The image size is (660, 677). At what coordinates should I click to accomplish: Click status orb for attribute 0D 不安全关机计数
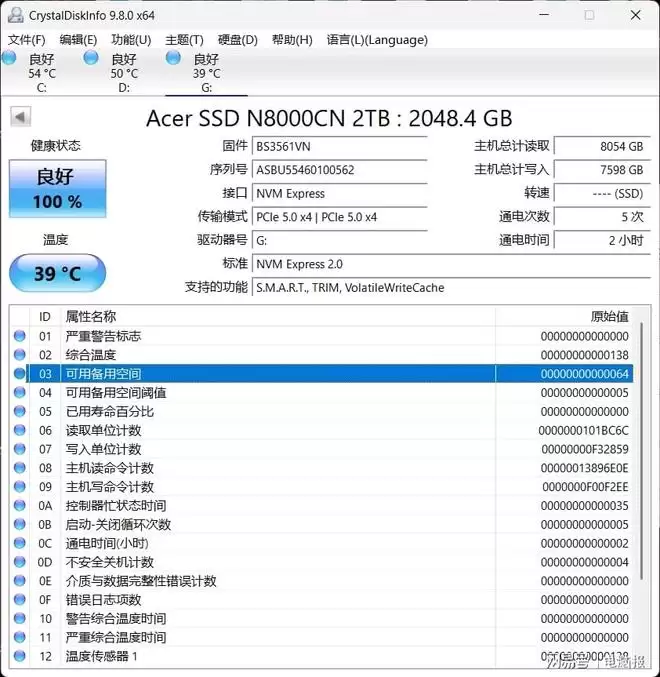(19, 562)
